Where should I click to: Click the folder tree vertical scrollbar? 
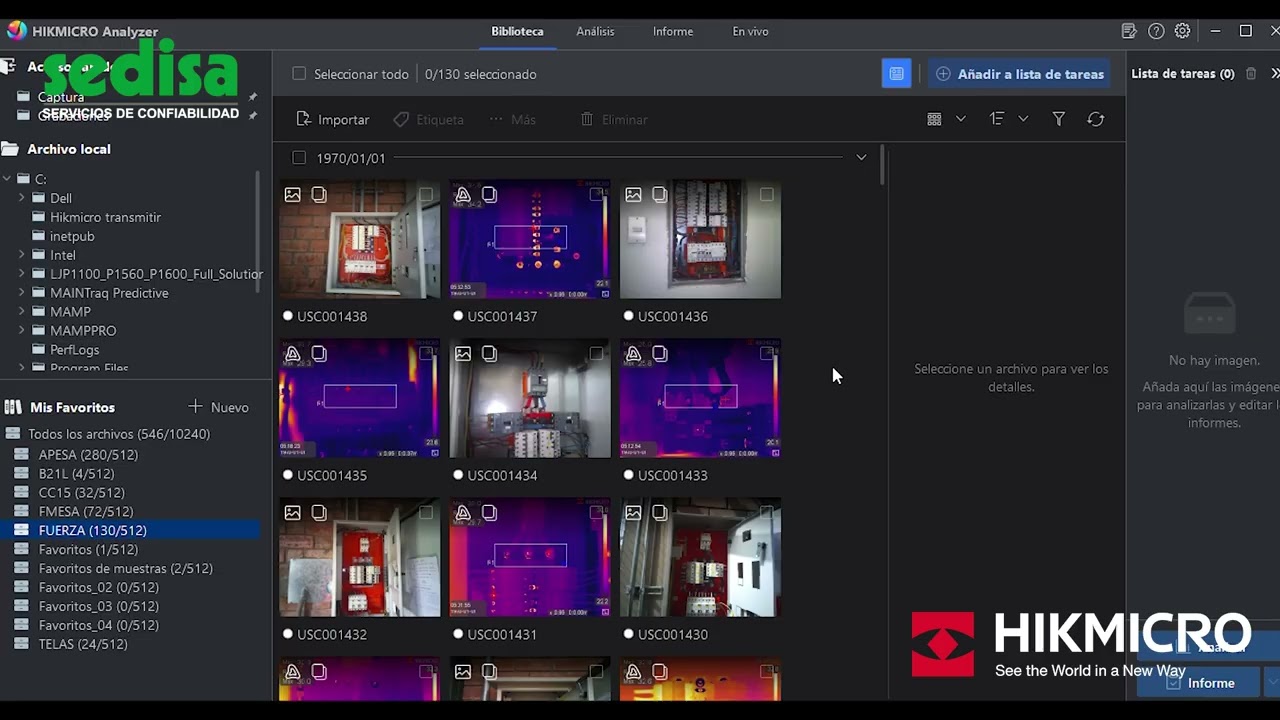pos(258,232)
